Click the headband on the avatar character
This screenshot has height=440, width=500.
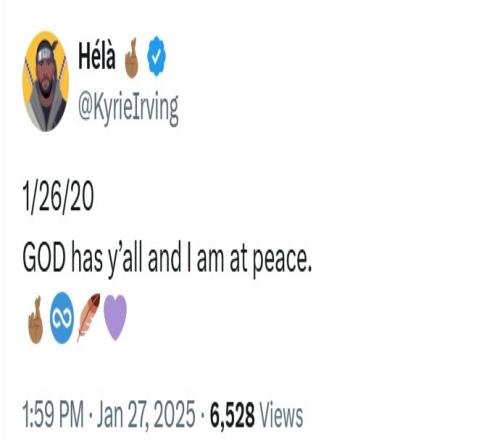46,53
